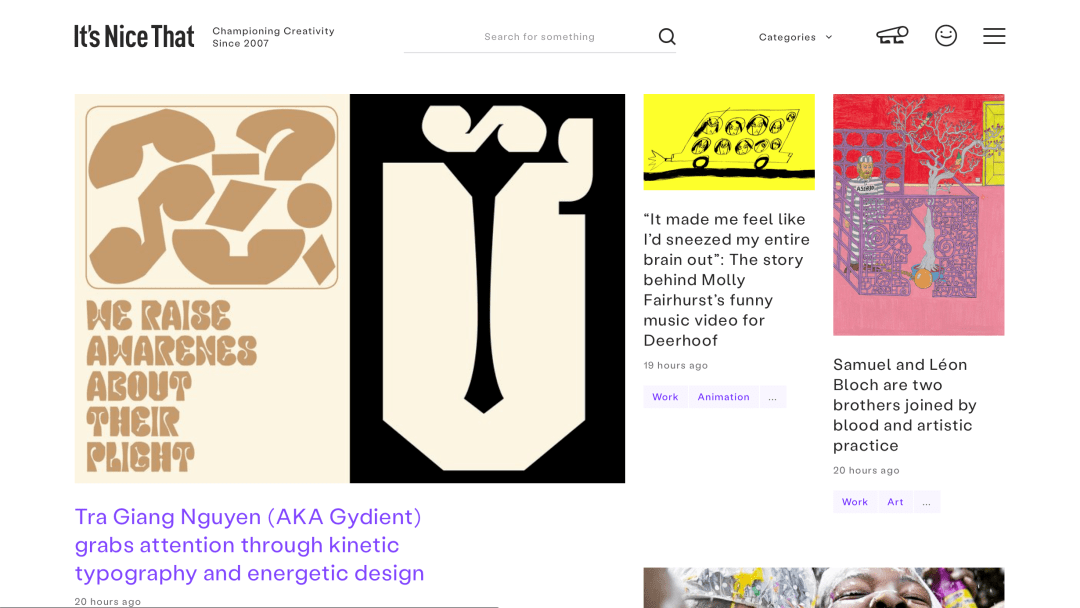Open the partially visible face photo thumbnail
This screenshot has width=1080, height=608.
[x=824, y=587]
